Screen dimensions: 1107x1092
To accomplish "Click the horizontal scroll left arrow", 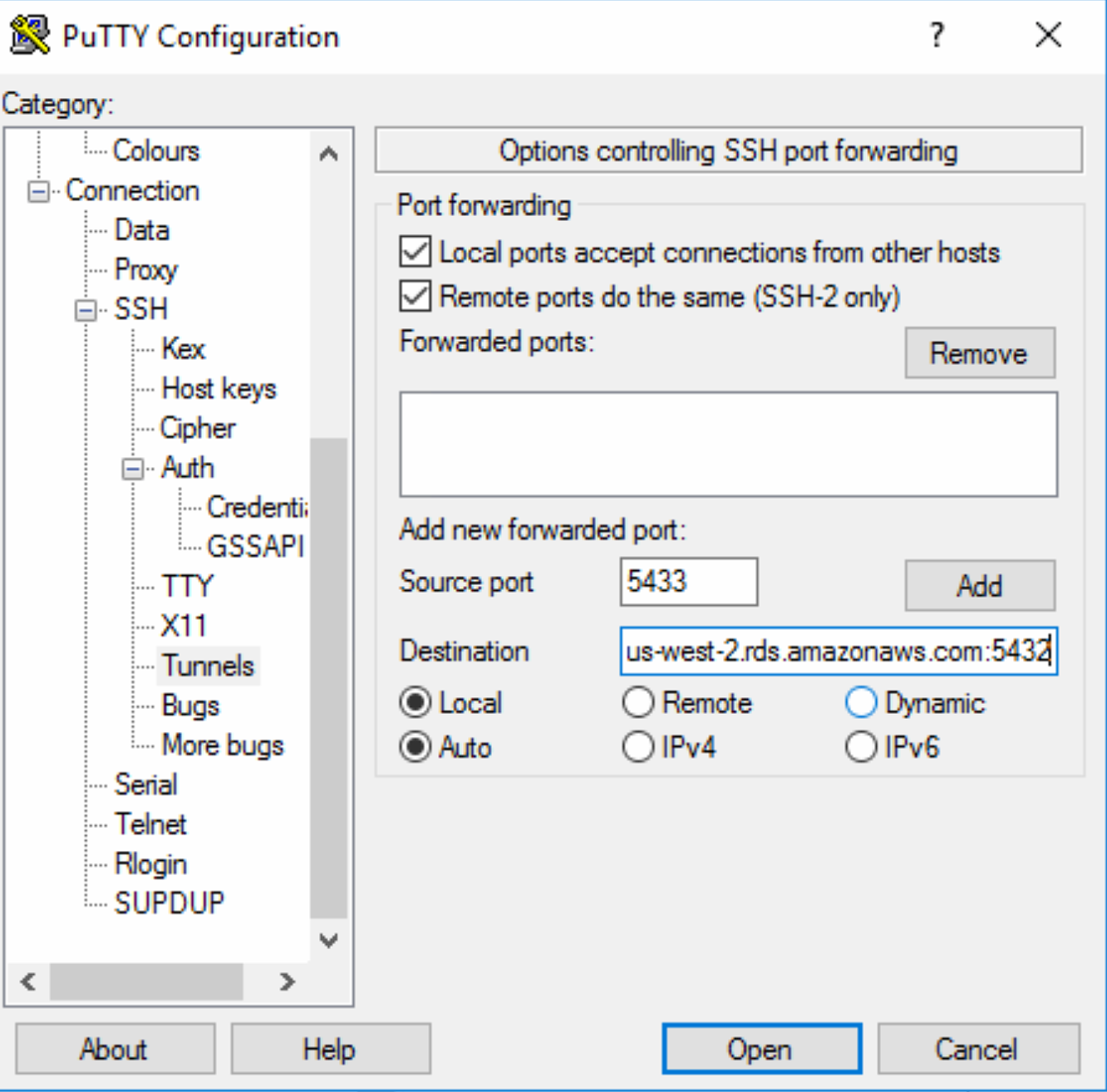I will point(28,981).
